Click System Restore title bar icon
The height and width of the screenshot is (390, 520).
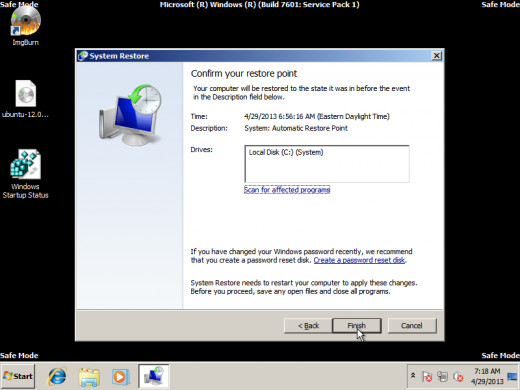pos(83,56)
